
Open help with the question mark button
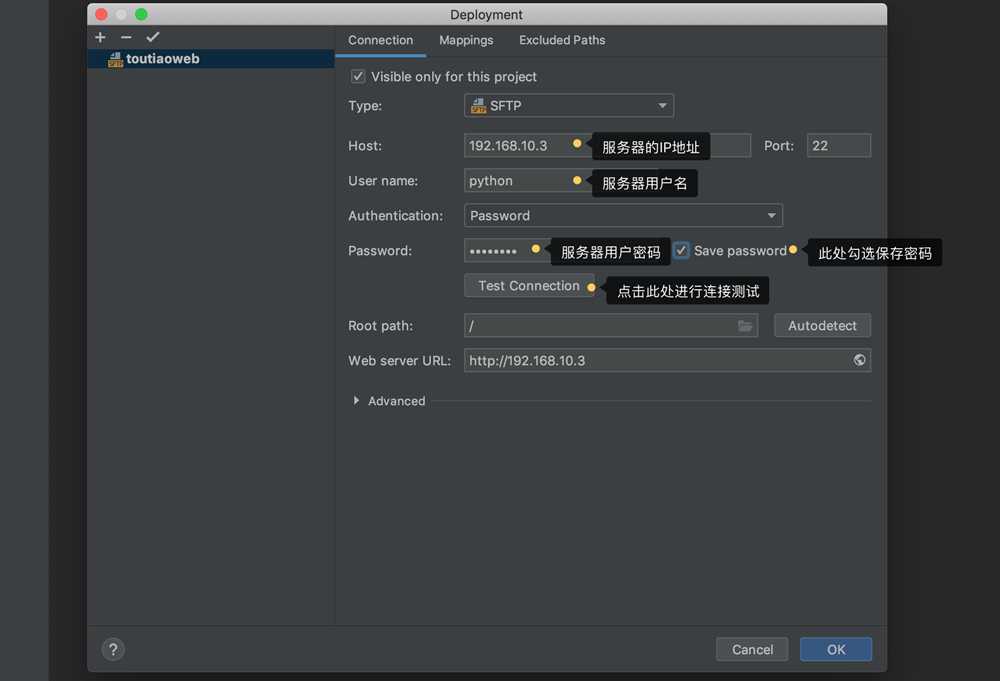click(x=113, y=650)
